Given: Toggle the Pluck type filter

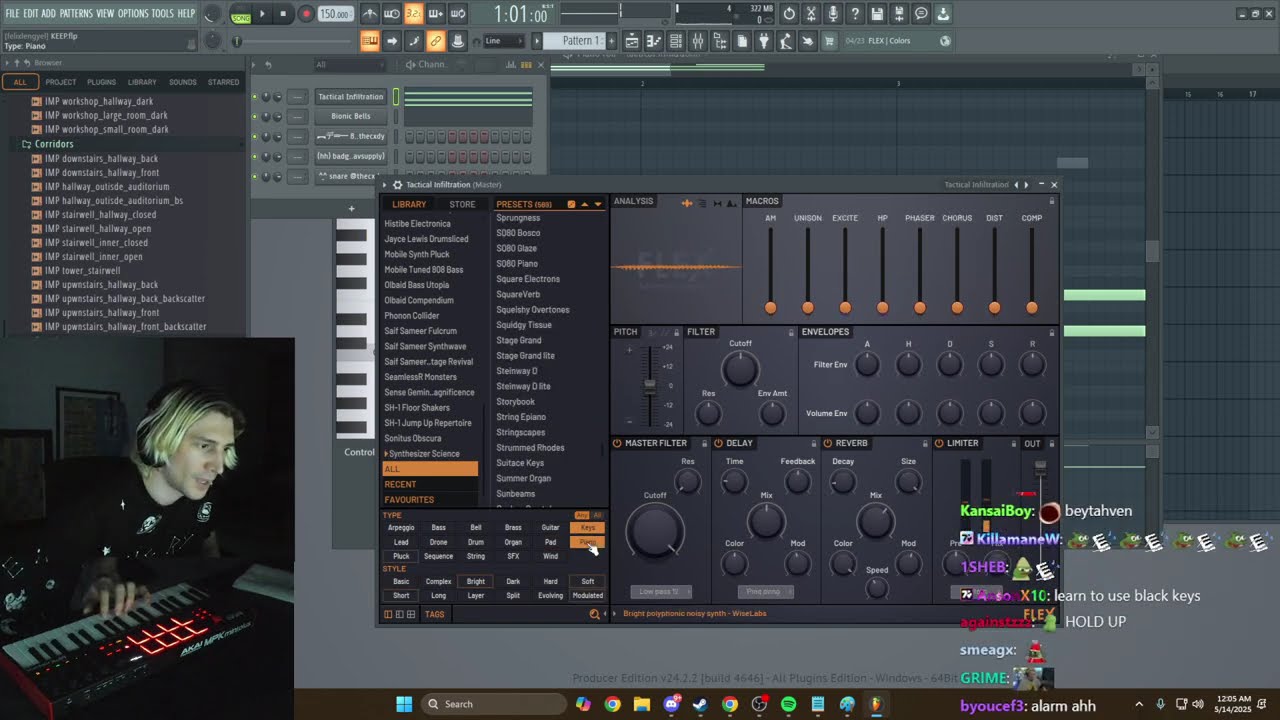Looking at the screenshot, I should click(401, 556).
